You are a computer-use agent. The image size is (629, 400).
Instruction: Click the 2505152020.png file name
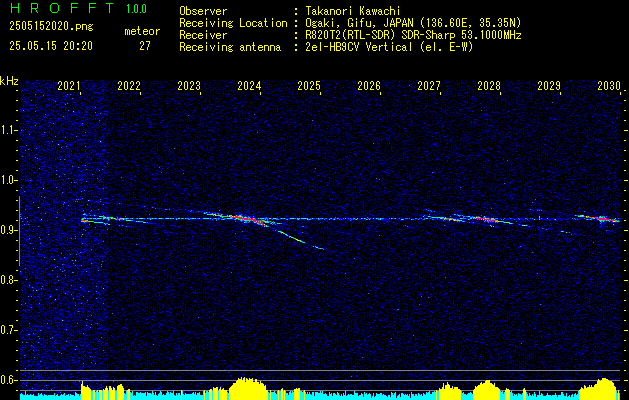(x=51, y=26)
